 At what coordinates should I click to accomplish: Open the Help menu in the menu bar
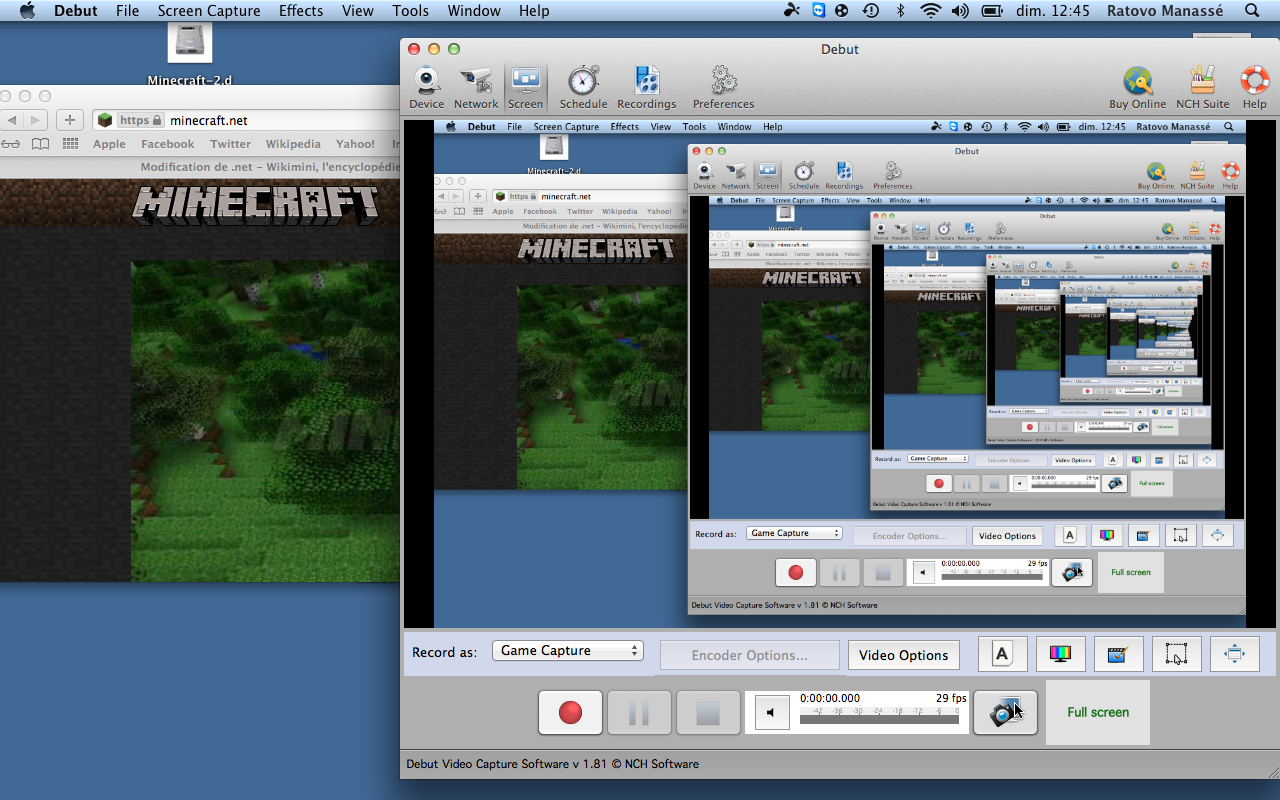click(x=534, y=11)
